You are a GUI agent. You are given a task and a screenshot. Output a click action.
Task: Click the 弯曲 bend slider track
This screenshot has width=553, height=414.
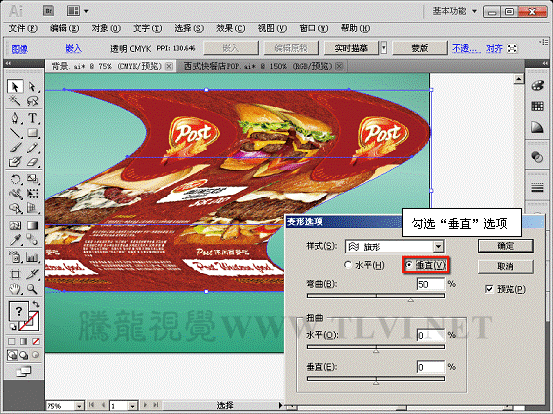click(376, 296)
